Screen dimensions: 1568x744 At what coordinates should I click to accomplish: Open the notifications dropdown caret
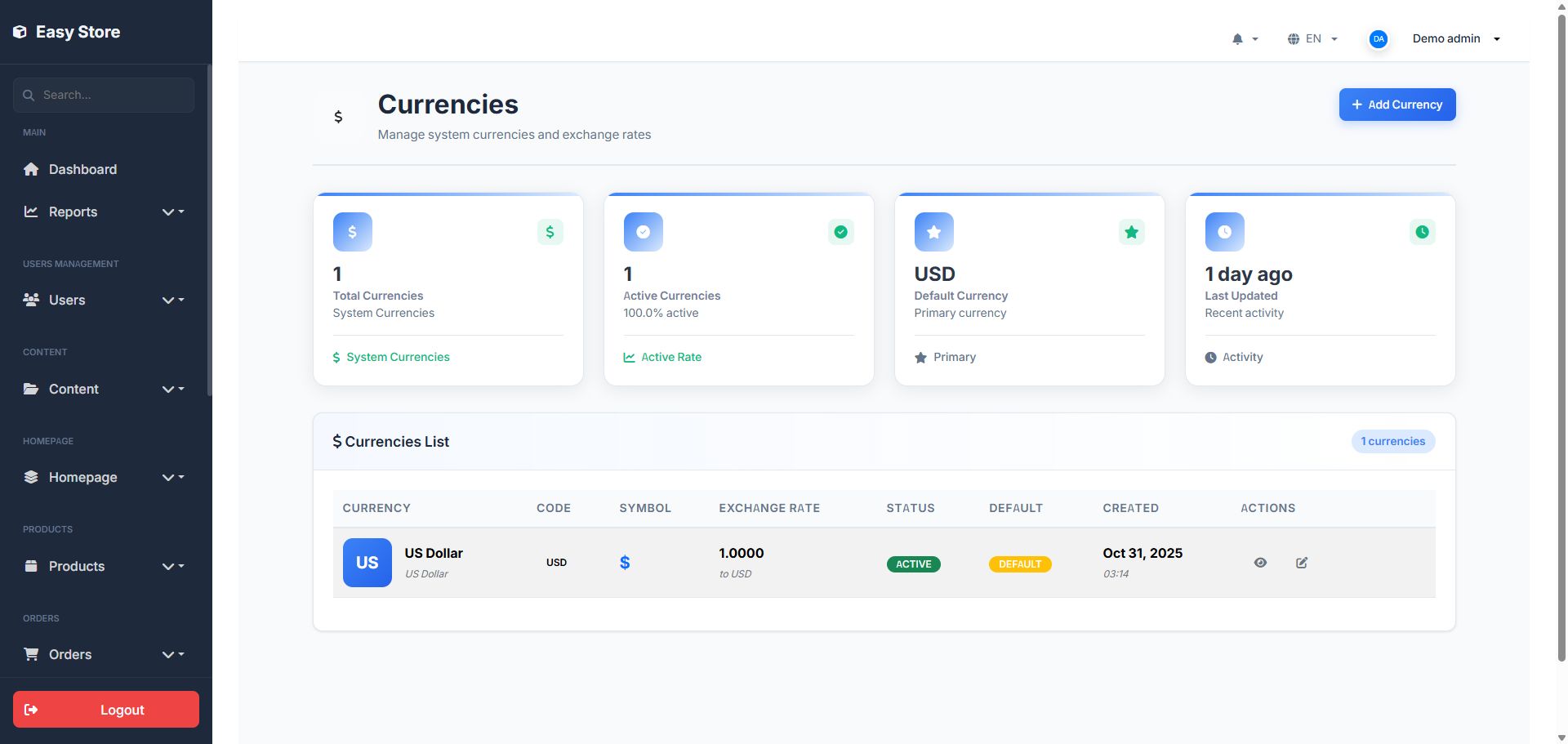click(x=1255, y=39)
